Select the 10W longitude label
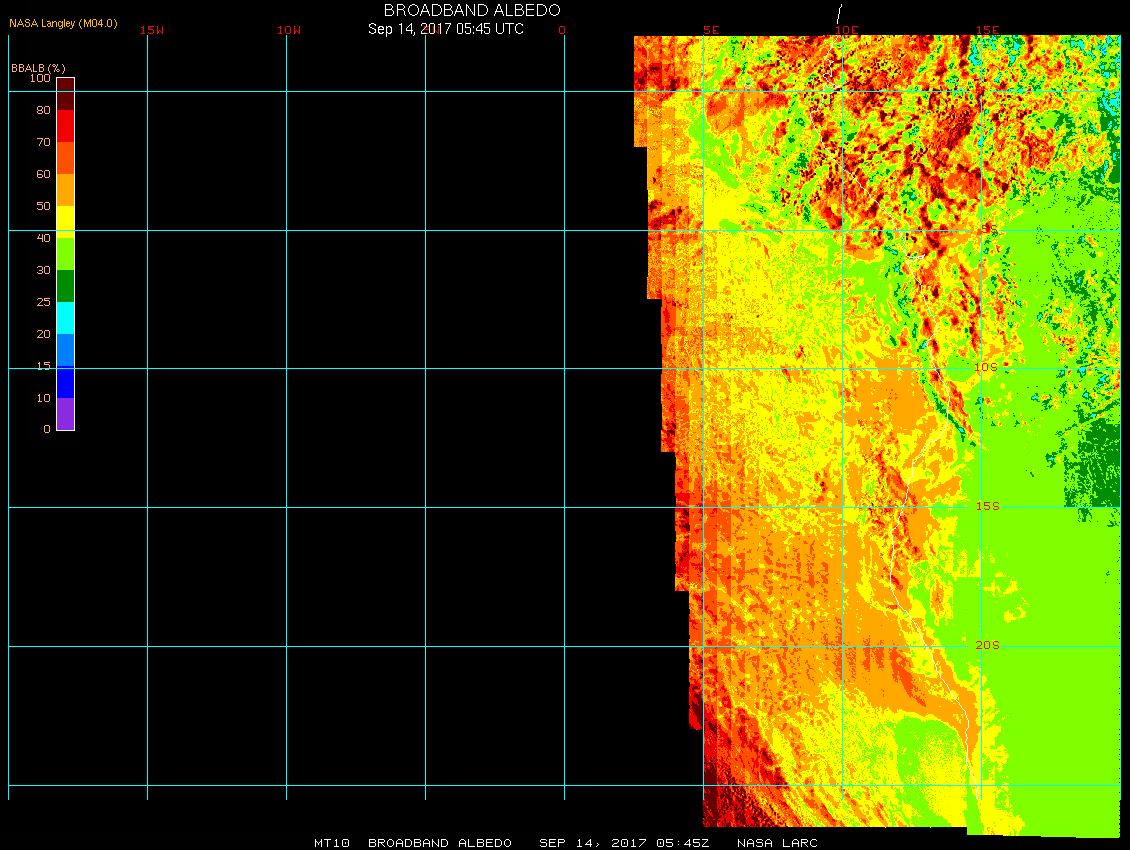The image size is (1130, 850). 289,30
